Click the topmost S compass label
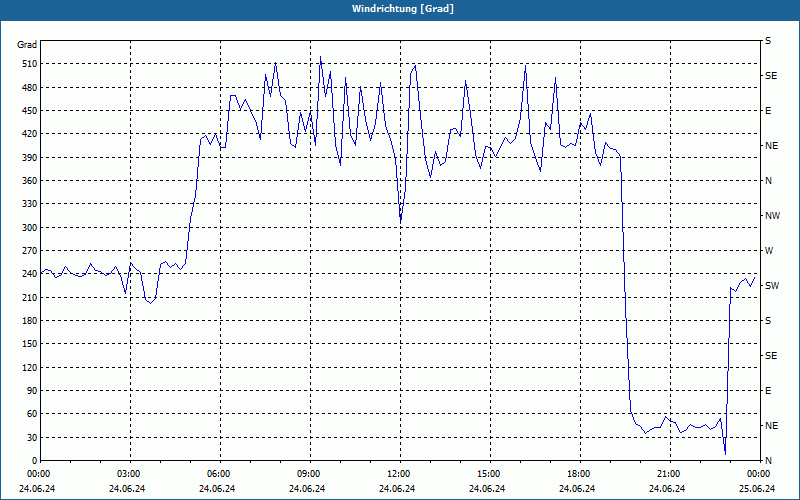The height and width of the screenshot is (500, 800). [768, 41]
